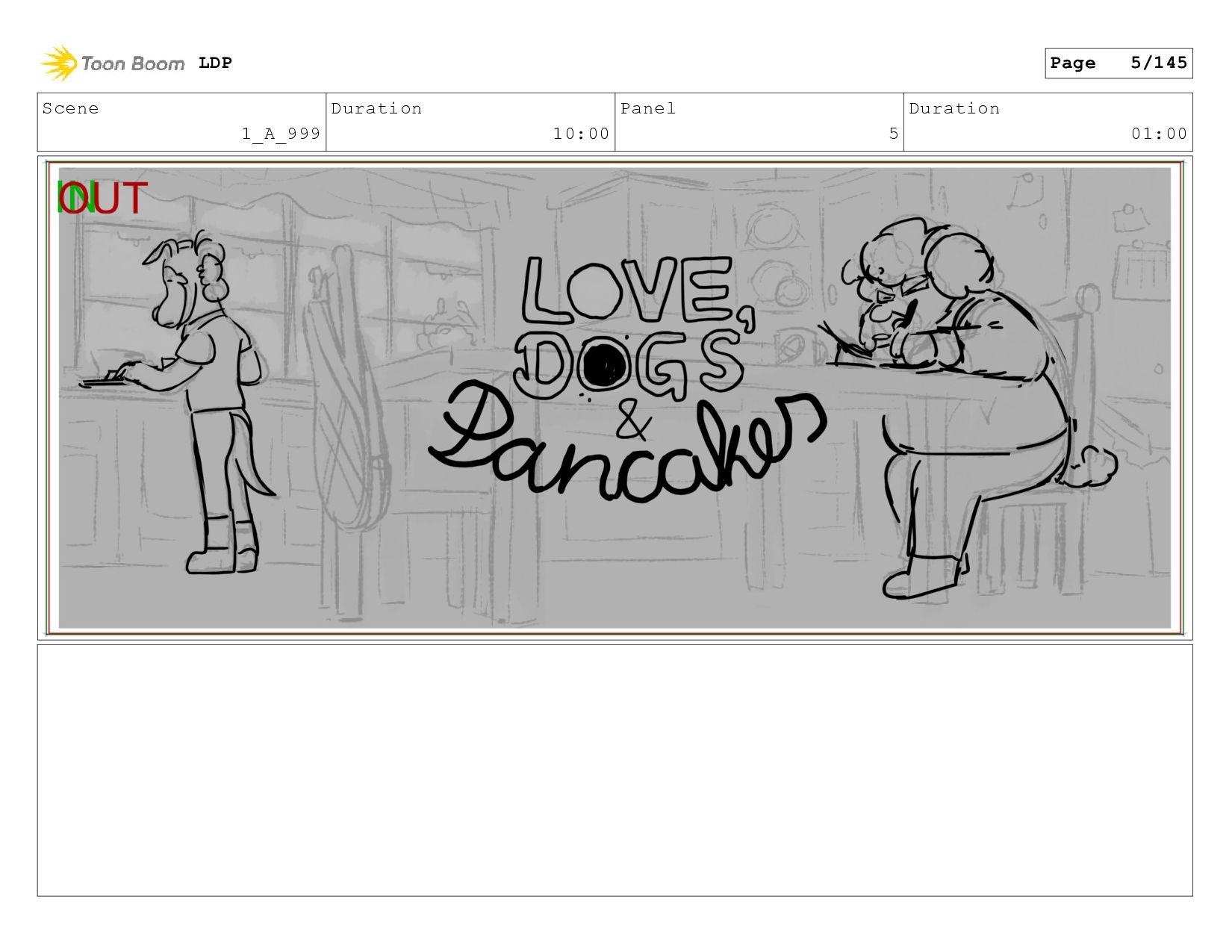1232x952 pixels.
Task: Select the Page 5/145 indicator box
Action: [x=1119, y=63]
